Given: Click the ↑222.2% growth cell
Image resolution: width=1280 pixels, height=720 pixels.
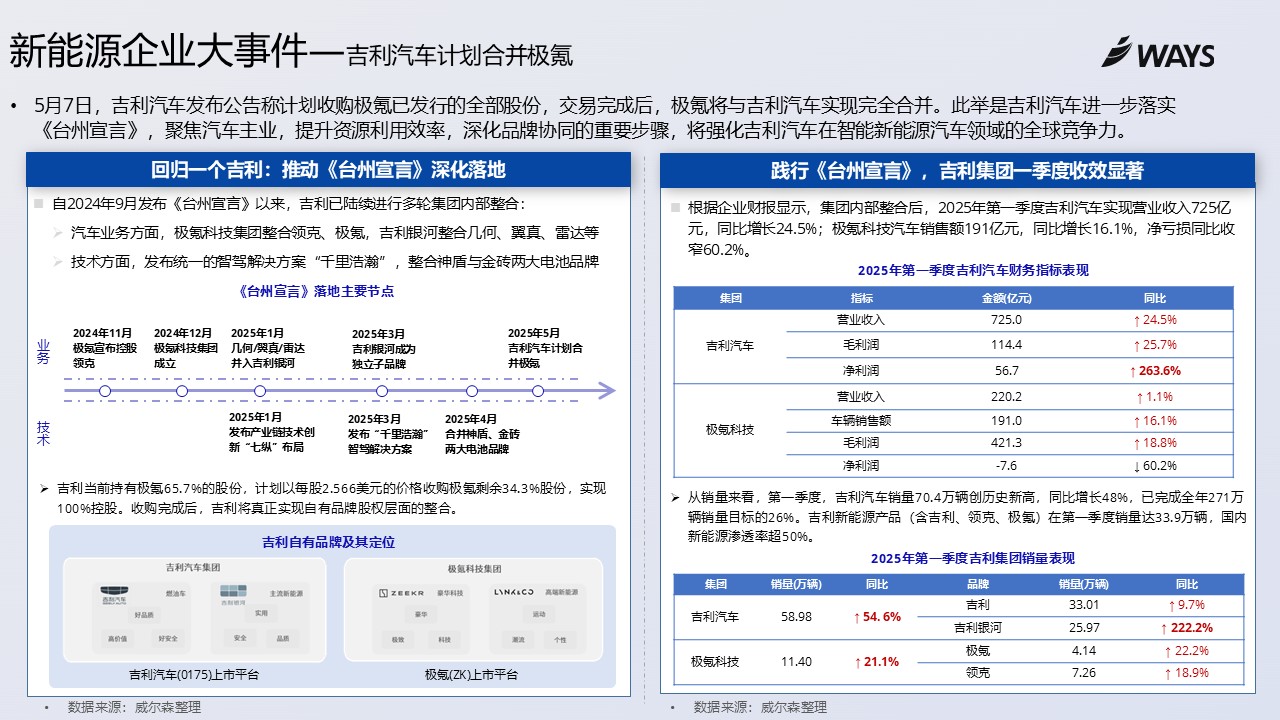Looking at the screenshot, I should click(x=1187, y=628).
